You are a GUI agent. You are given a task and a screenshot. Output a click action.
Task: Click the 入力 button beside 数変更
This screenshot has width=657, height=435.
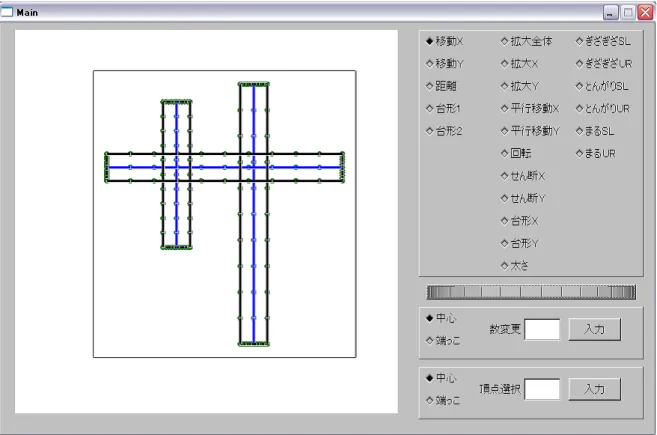(x=595, y=329)
